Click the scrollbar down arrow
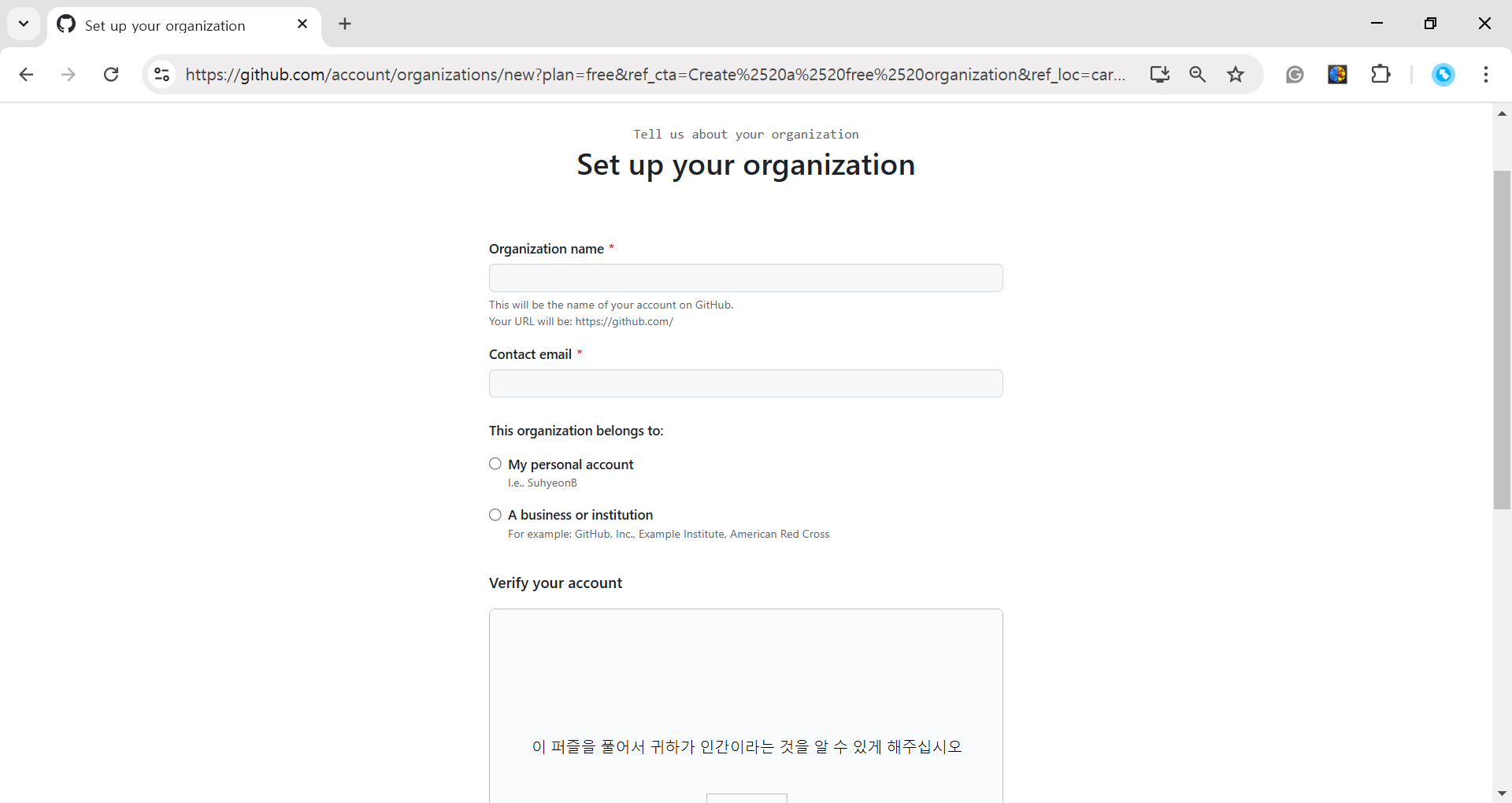 pyautogui.click(x=1502, y=794)
